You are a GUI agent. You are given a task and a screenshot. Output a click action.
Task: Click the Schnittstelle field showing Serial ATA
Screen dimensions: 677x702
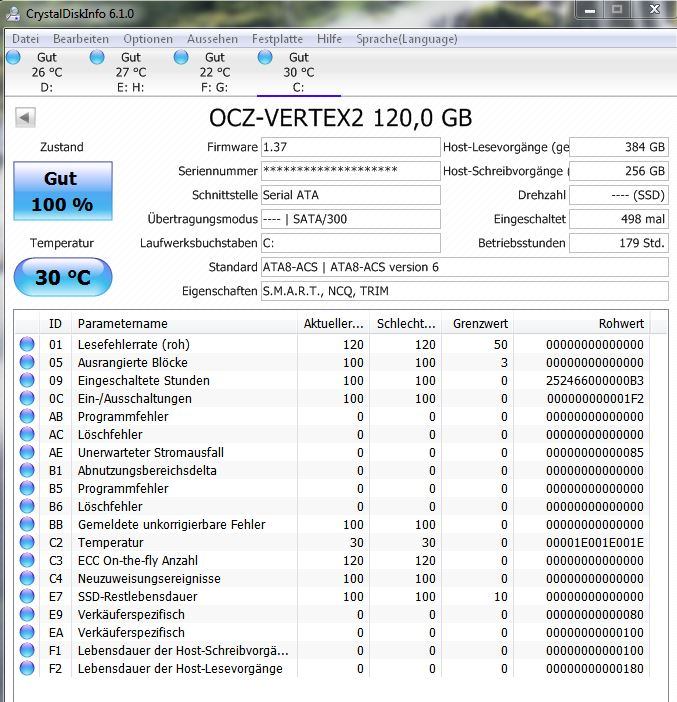(351, 195)
